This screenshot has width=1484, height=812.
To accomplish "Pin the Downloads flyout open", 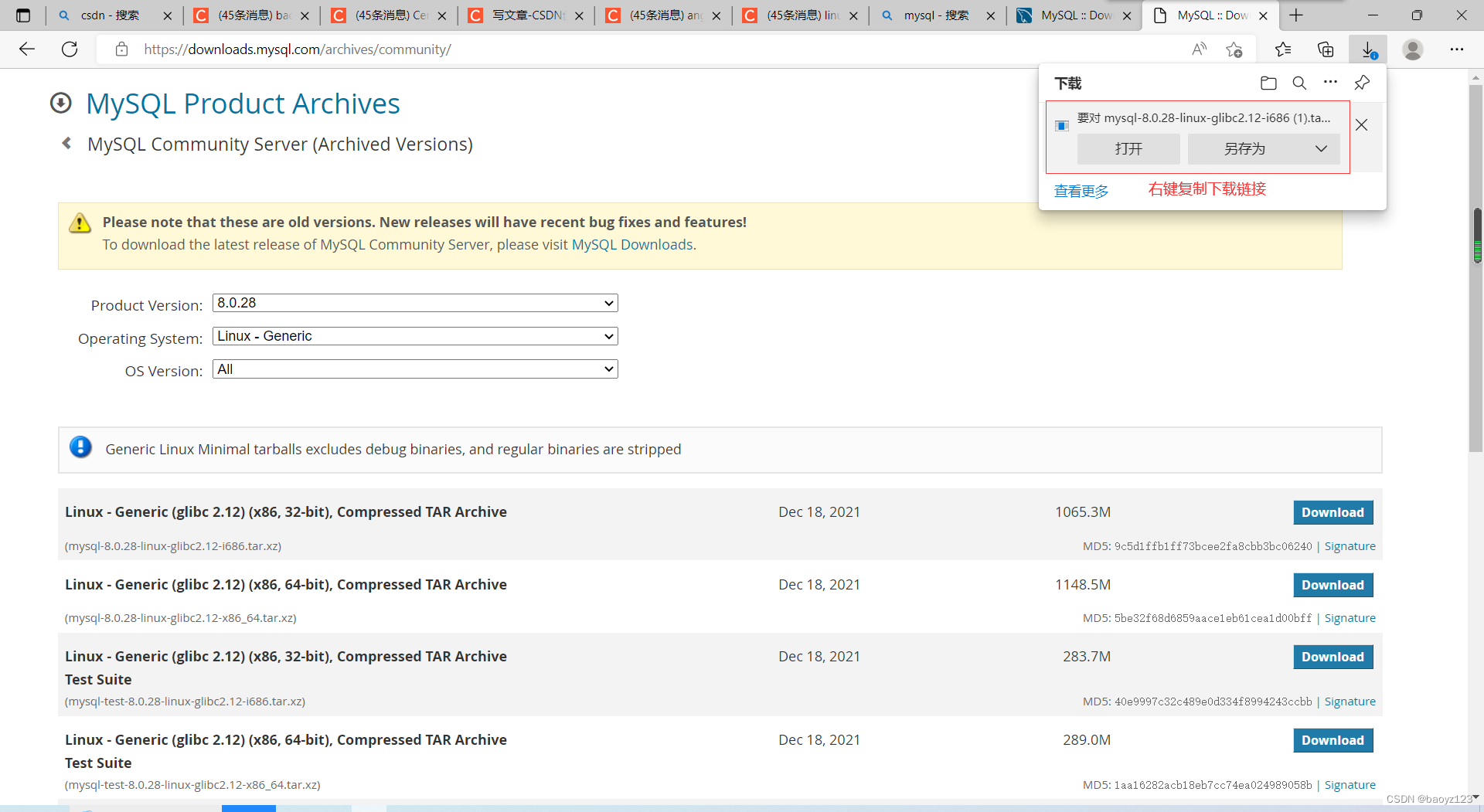I will [1362, 83].
